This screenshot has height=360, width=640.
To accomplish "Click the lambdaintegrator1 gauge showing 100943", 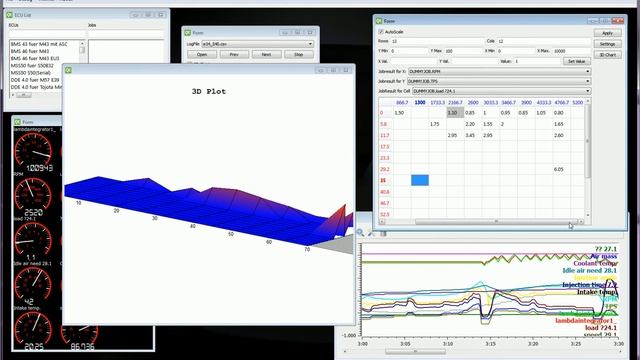I will coord(33,151).
